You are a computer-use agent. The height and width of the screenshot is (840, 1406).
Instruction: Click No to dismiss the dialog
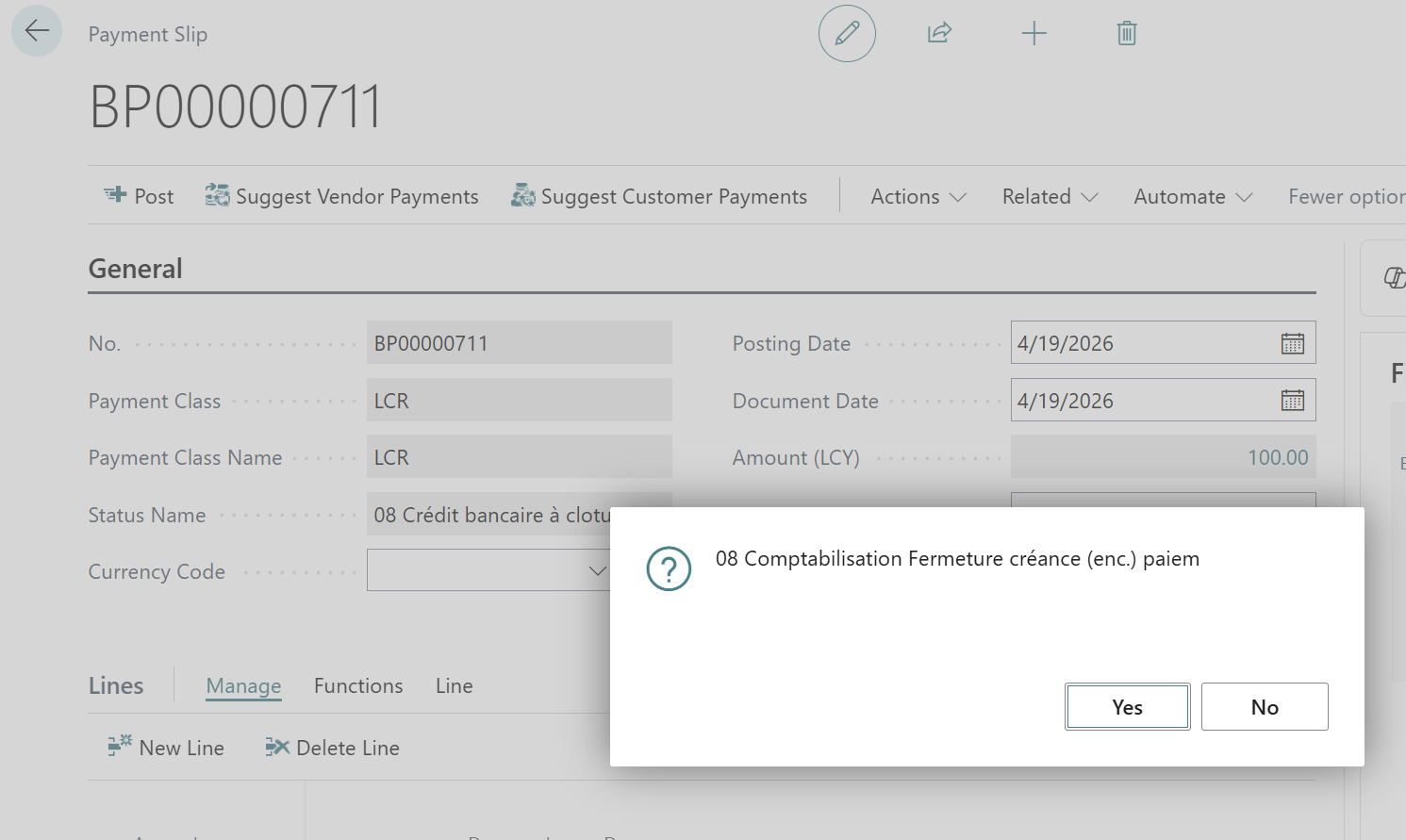tap(1264, 707)
